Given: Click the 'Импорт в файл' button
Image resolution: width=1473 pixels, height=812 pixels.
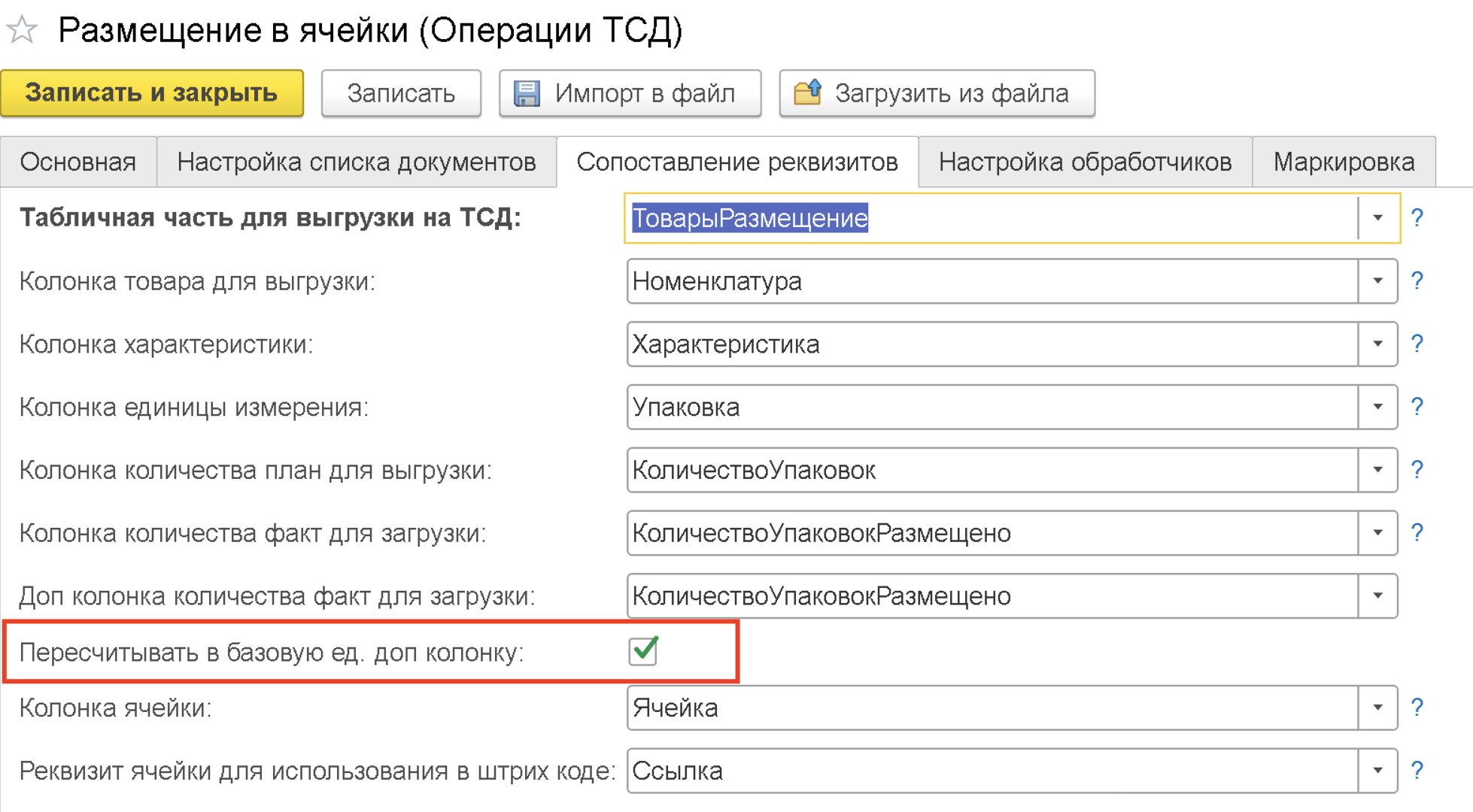Looking at the screenshot, I should (x=630, y=93).
